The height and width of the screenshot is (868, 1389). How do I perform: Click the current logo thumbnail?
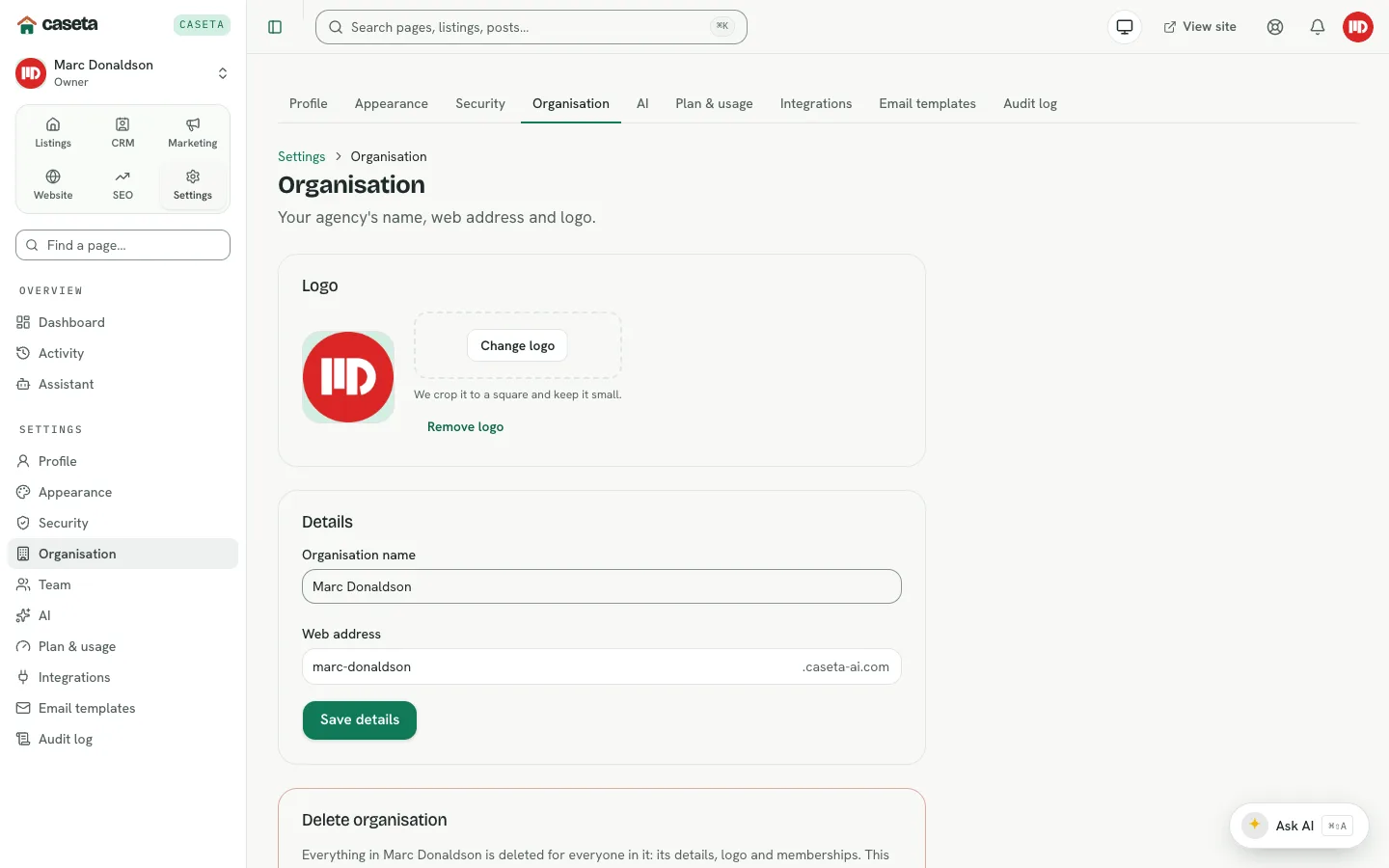pyautogui.click(x=348, y=377)
